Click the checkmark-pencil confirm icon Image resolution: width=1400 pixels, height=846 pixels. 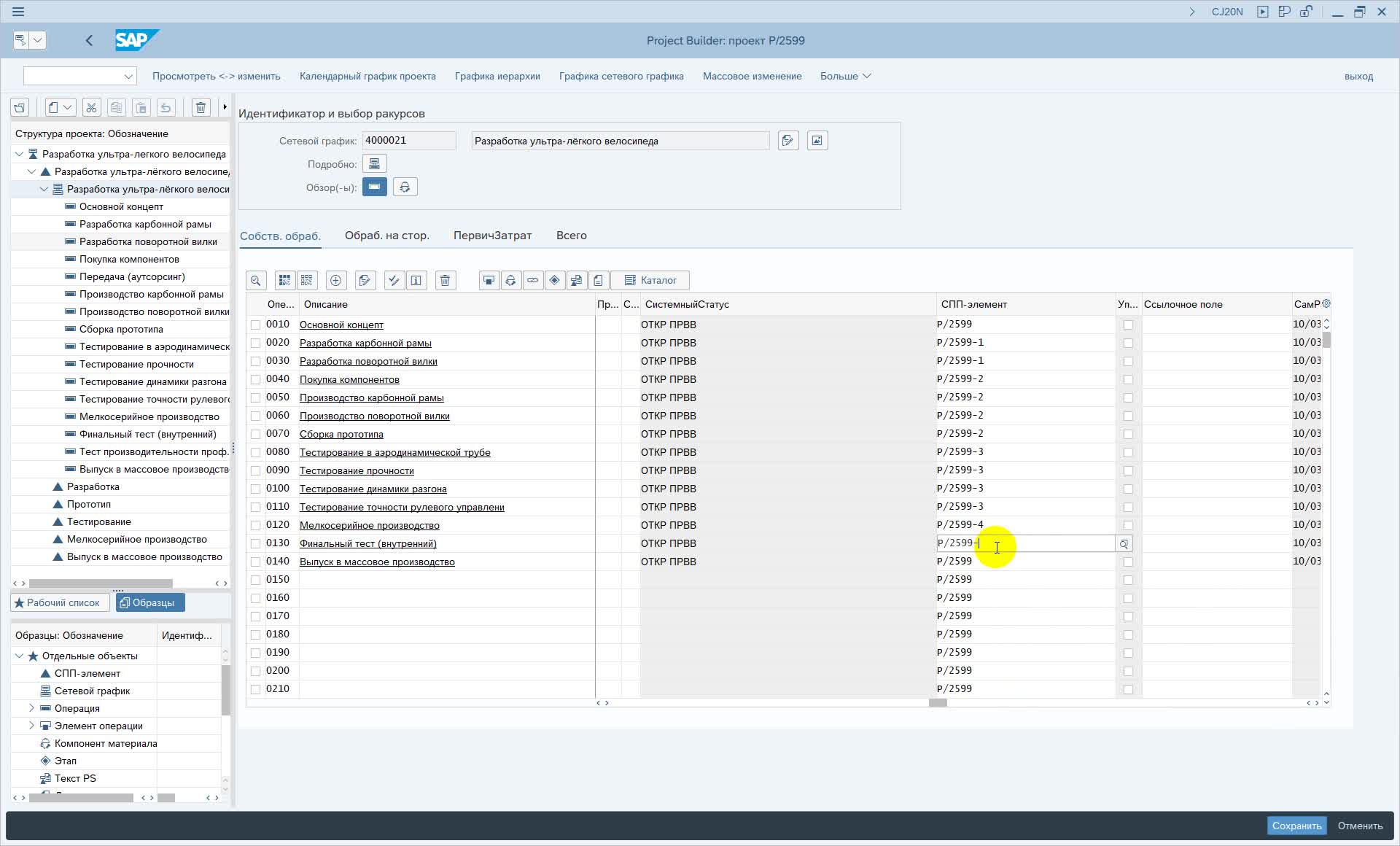coord(394,281)
